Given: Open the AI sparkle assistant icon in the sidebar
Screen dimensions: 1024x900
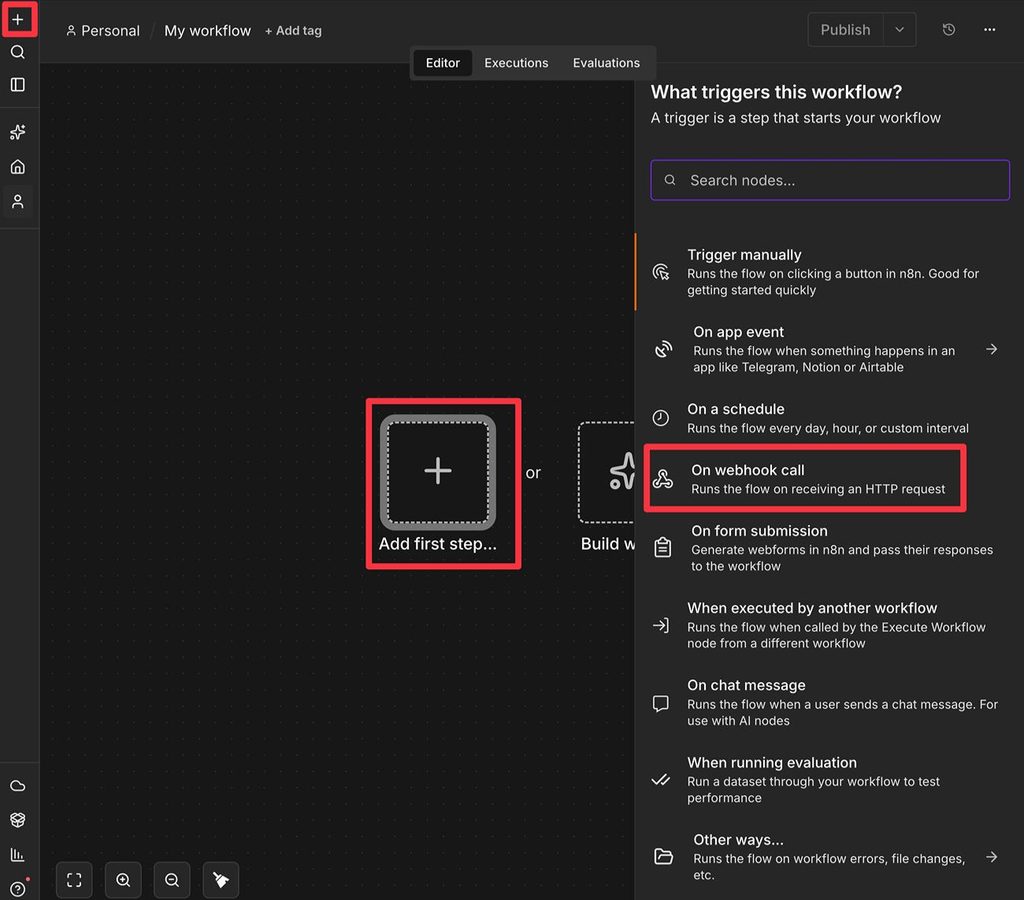Looking at the screenshot, I should tap(18, 132).
